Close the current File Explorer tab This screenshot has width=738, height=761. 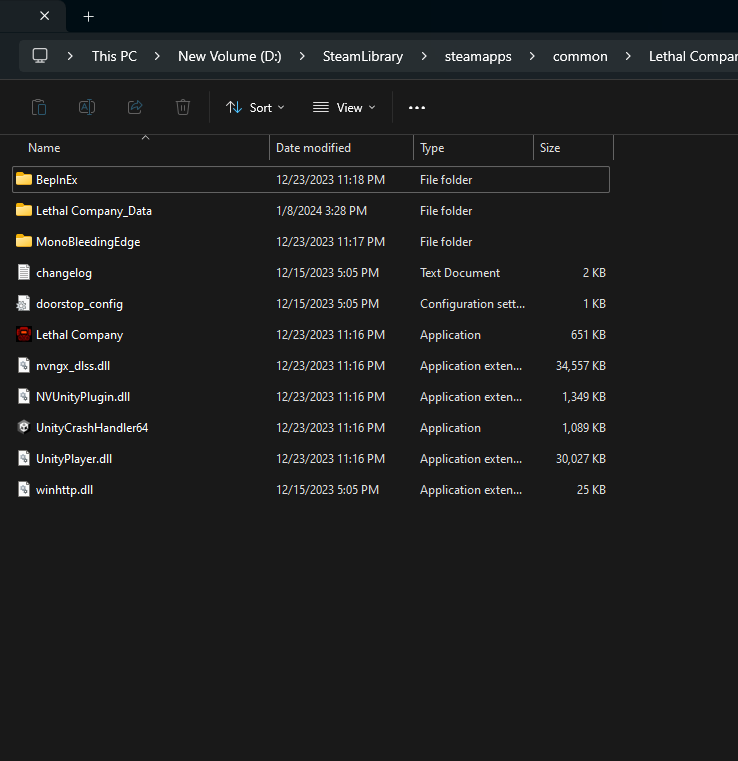tap(45, 16)
